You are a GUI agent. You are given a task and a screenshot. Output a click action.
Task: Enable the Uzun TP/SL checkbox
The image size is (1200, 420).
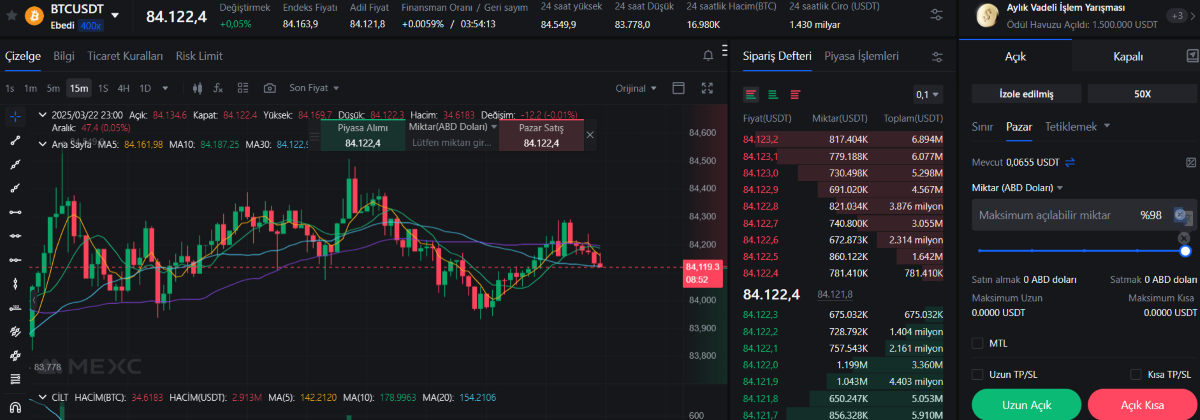(977, 374)
